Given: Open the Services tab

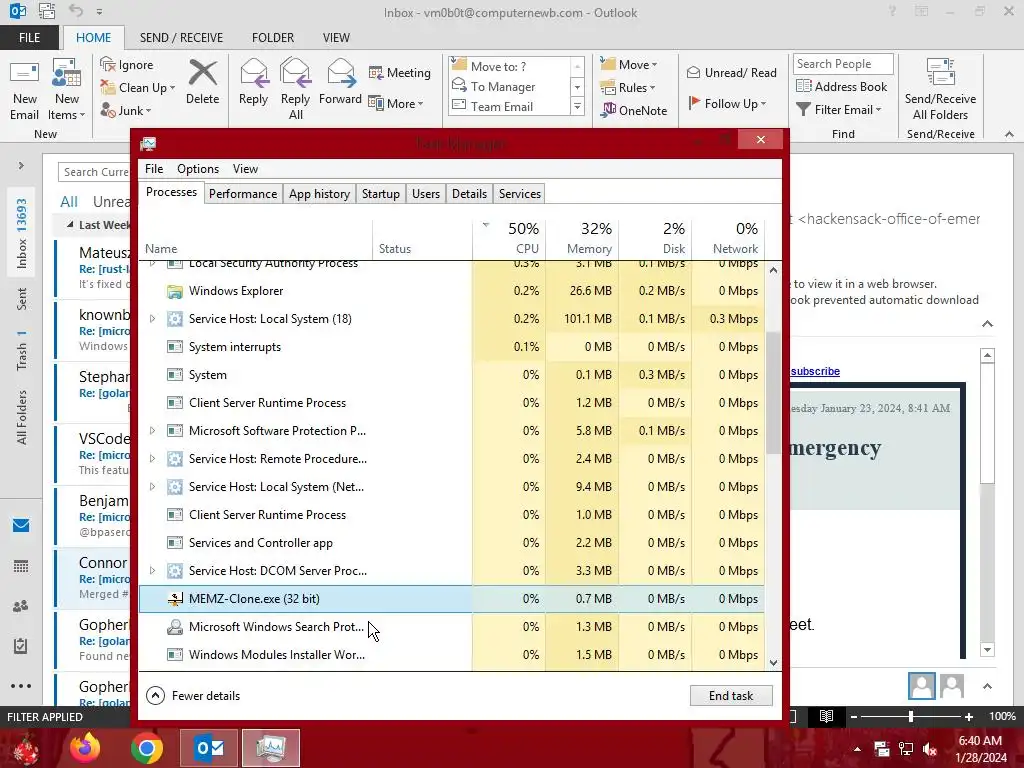Looking at the screenshot, I should coord(520,194).
